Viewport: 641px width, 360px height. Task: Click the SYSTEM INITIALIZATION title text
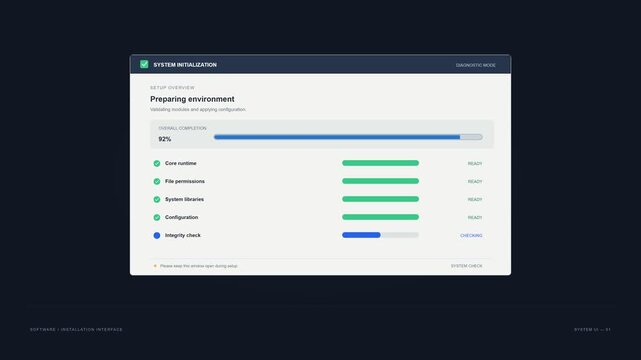[x=185, y=65]
